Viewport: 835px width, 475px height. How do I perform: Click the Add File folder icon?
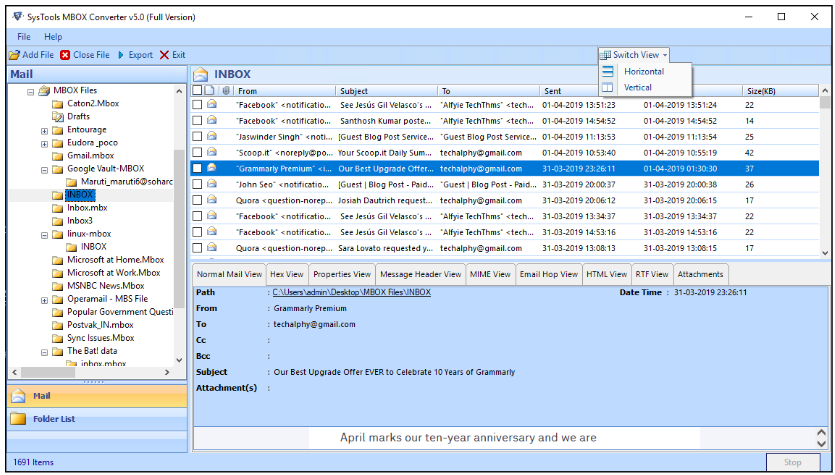(x=15, y=55)
